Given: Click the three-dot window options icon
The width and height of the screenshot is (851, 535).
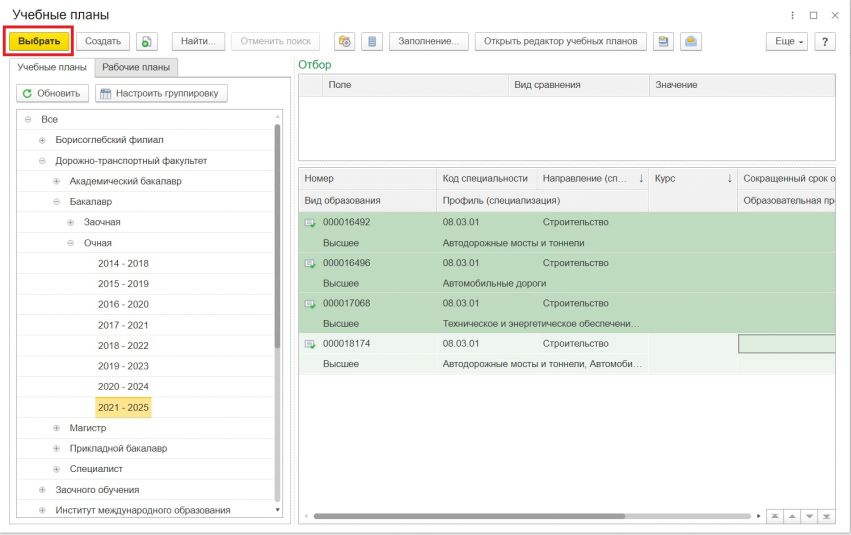Looking at the screenshot, I should point(792,15).
